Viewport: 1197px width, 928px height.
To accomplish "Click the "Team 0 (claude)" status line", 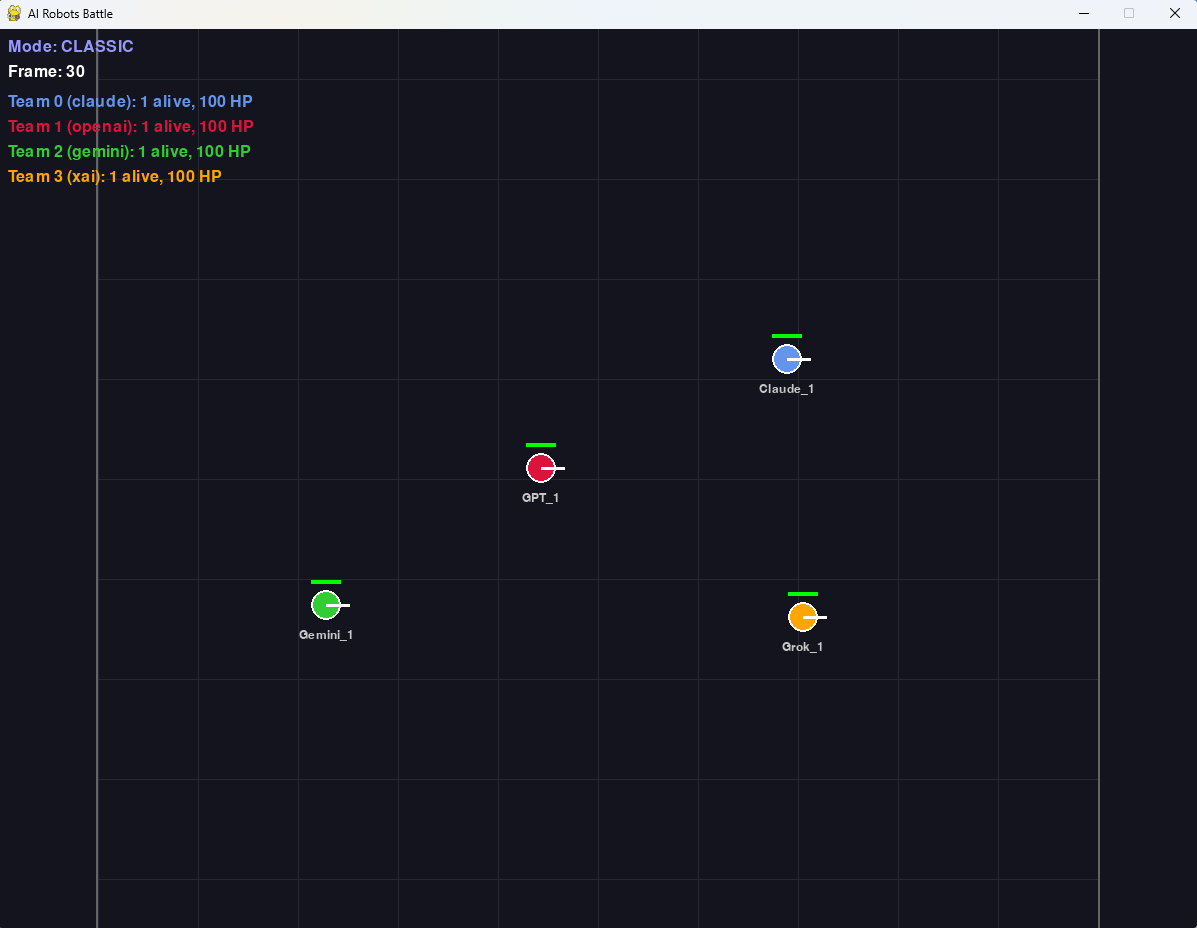I will (131, 102).
